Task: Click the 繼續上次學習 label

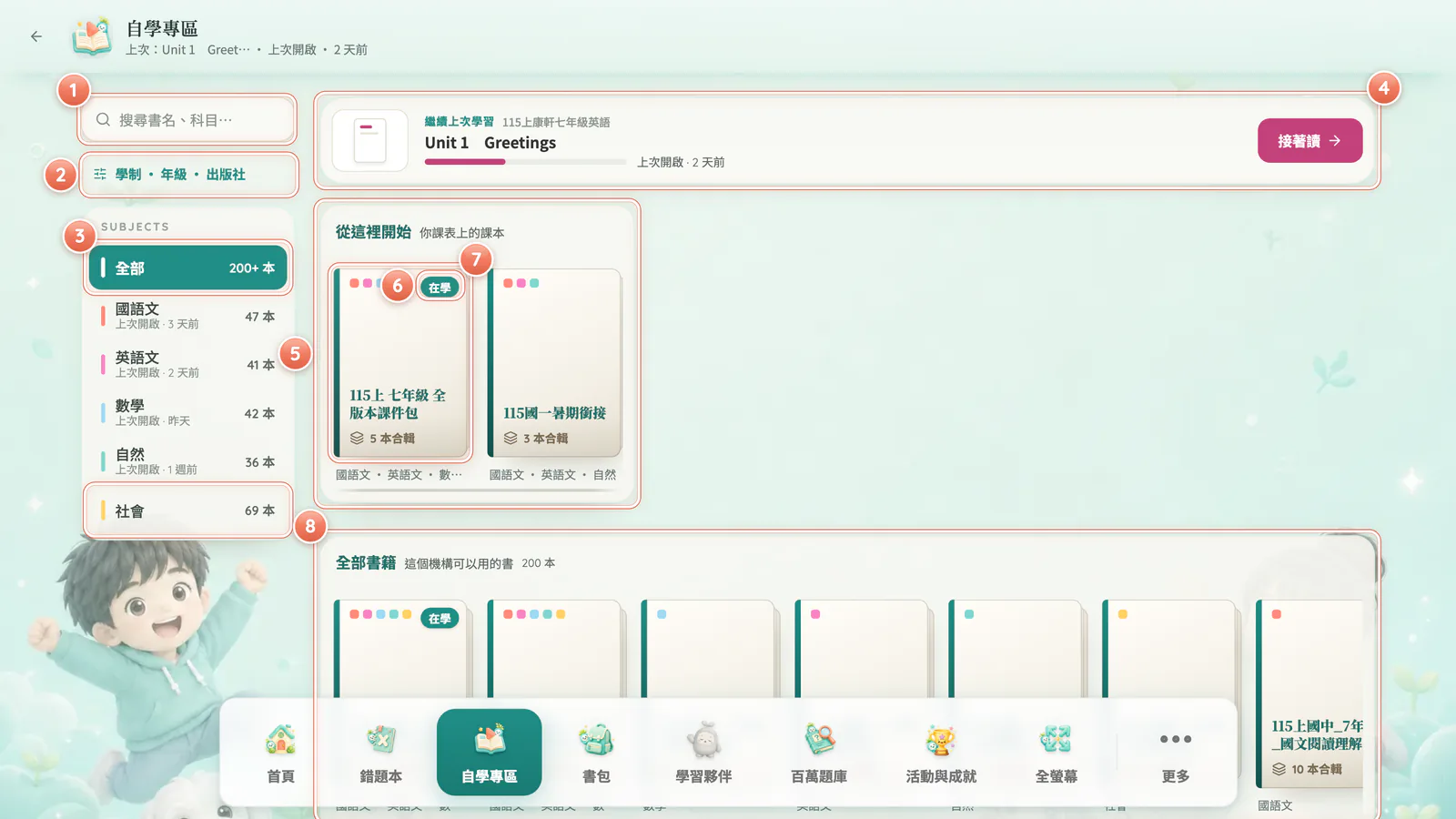Action: [460, 122]
